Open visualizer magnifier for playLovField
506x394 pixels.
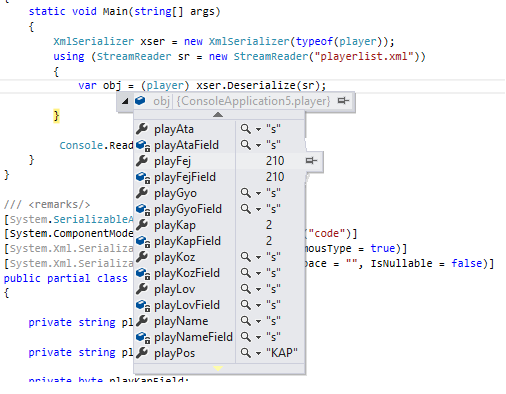pyautogui.click(x=246, y=305)
